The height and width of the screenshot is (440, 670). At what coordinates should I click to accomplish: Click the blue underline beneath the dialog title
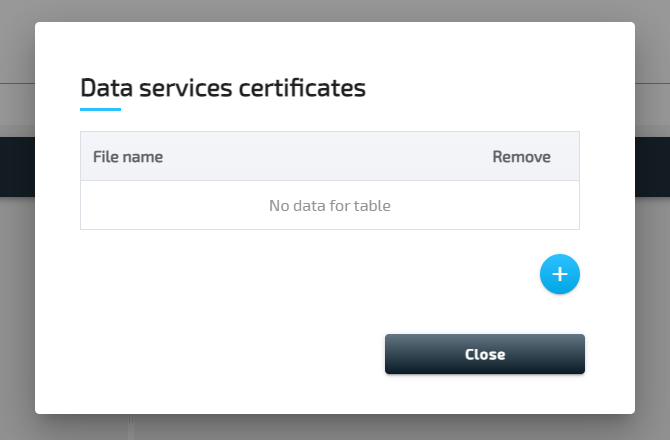100,109
